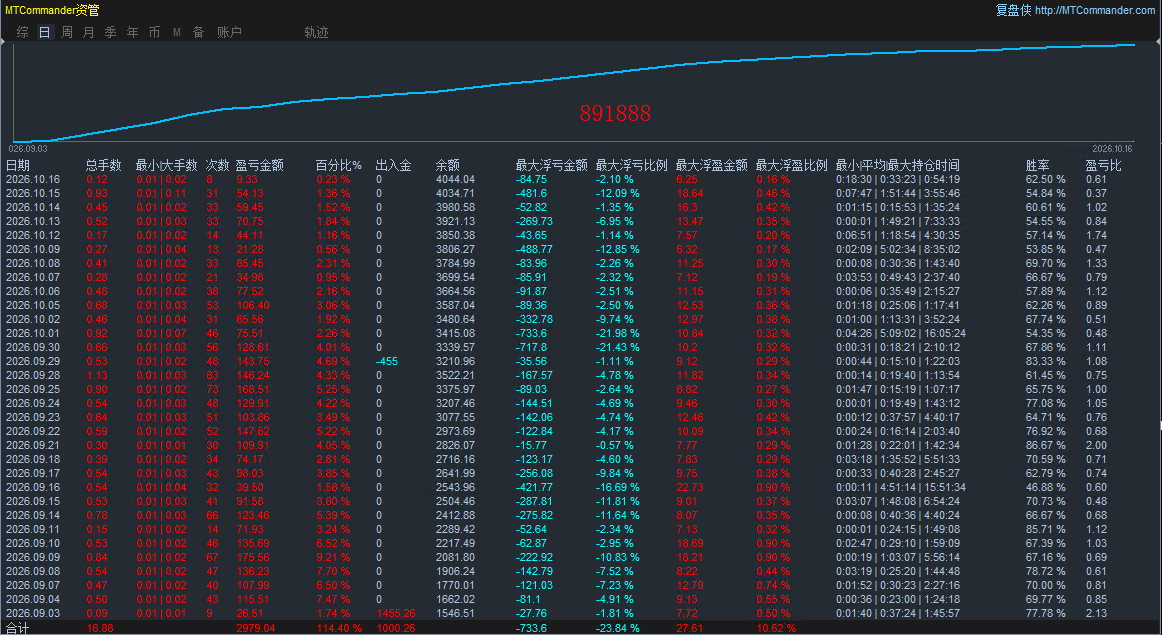Click the M tab item
Screen dimensions: 1162x635
point(176,32)
